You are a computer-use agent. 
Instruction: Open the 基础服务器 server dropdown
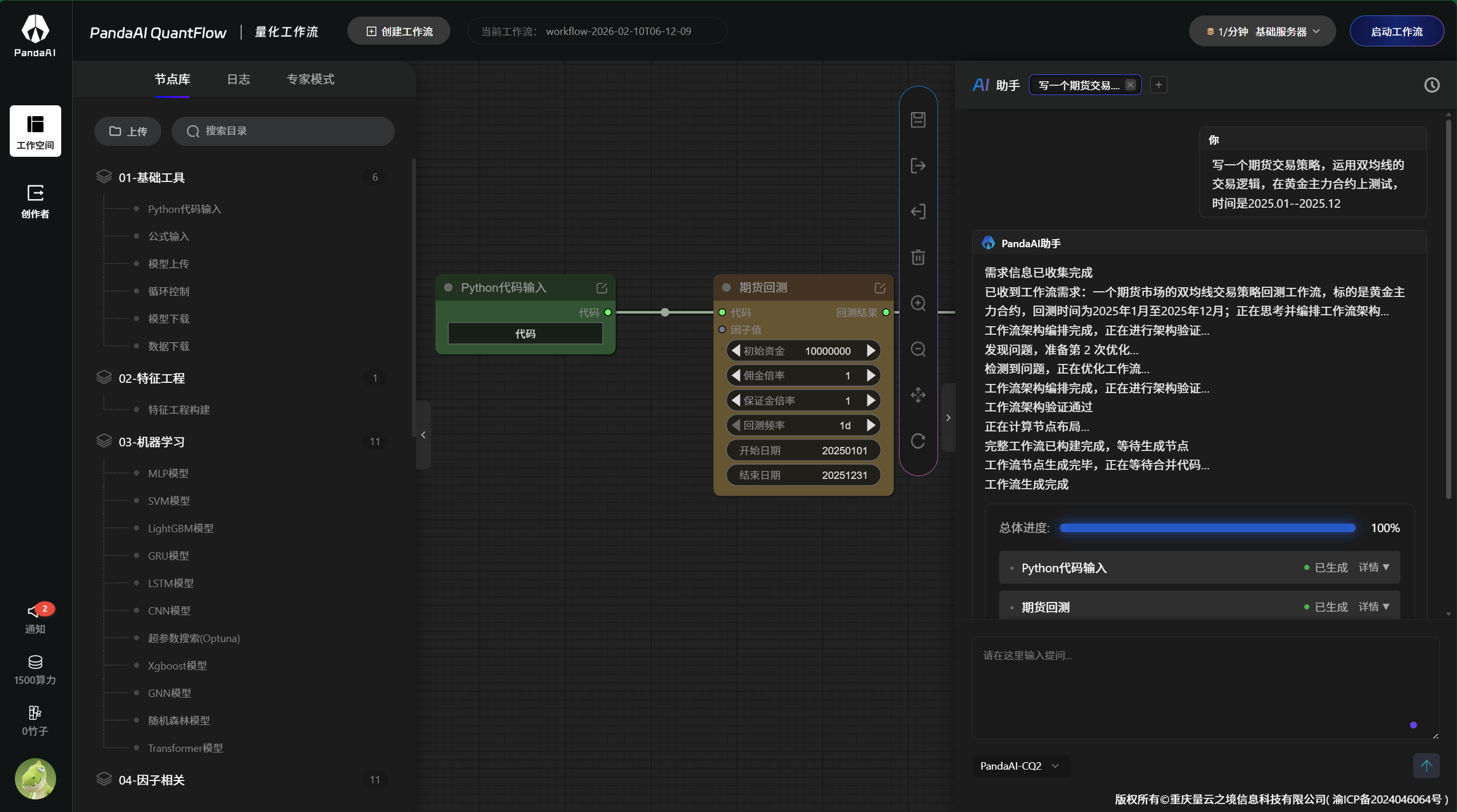point(1262,31)
